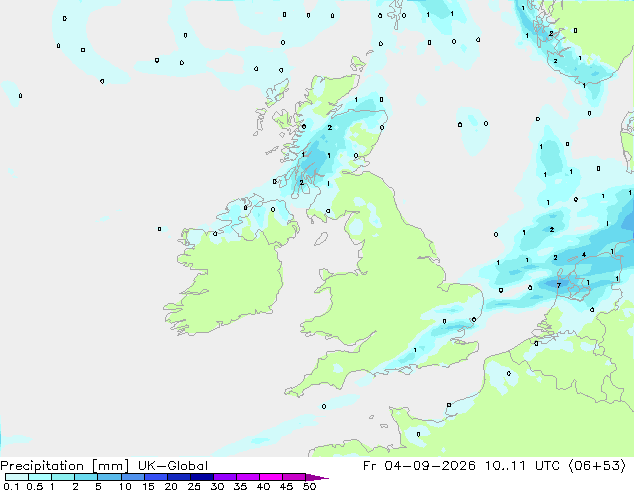Click the legend tick label 20
This screenshot has width=634, height=490.
tap(171, 486)
